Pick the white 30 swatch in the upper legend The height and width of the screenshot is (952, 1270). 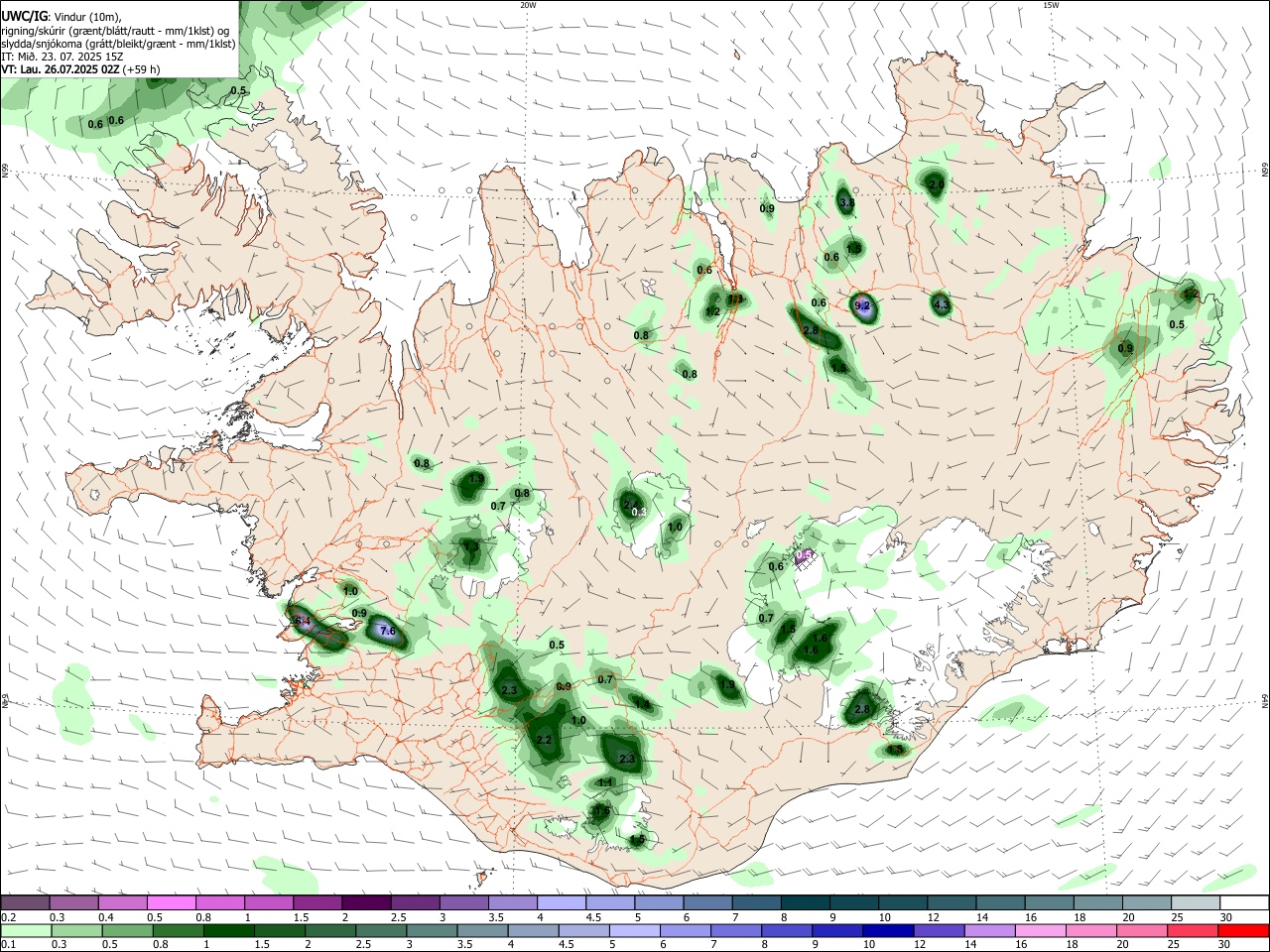(x=1244, y=903)
